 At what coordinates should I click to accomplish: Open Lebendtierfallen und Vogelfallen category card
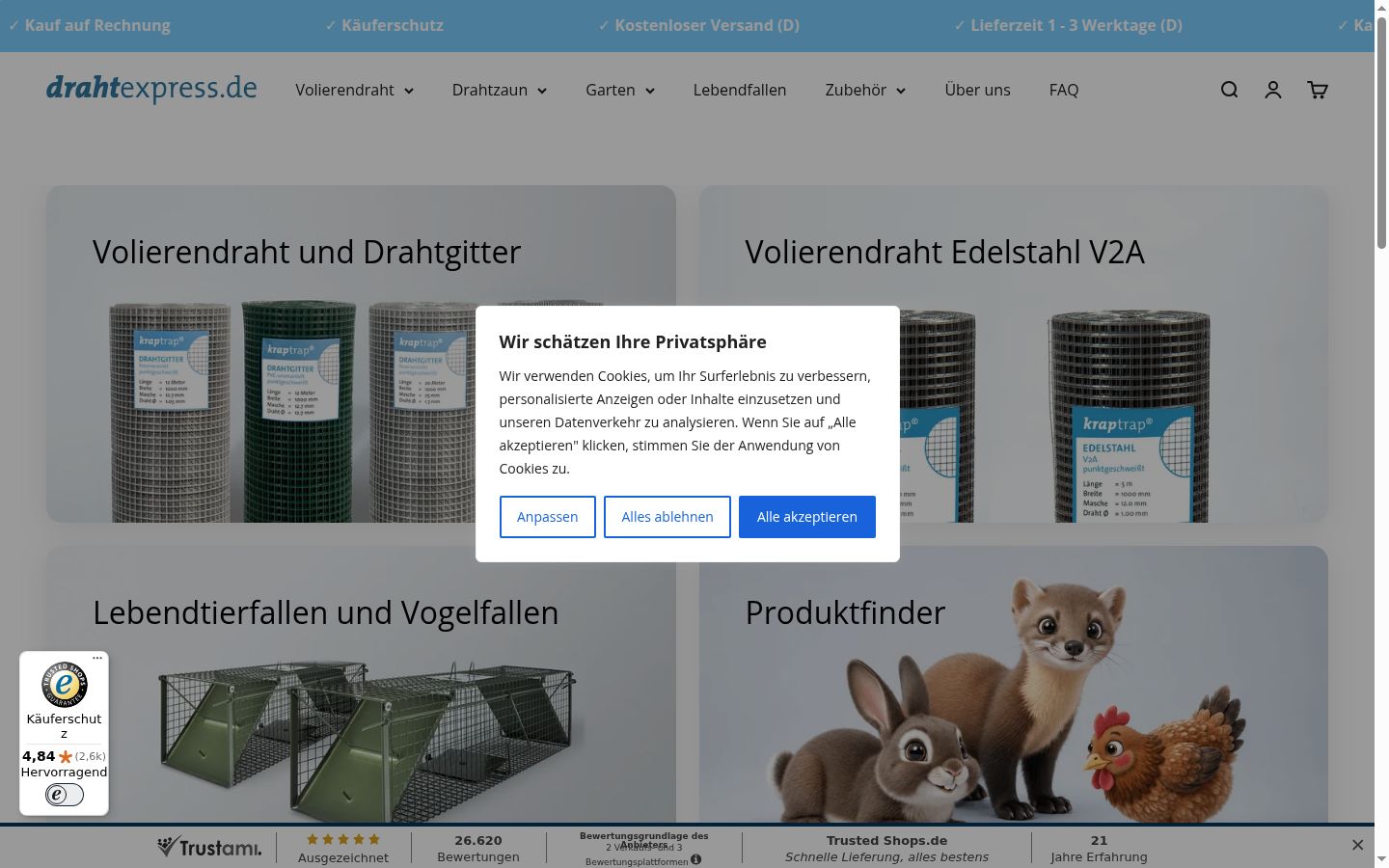361,685
